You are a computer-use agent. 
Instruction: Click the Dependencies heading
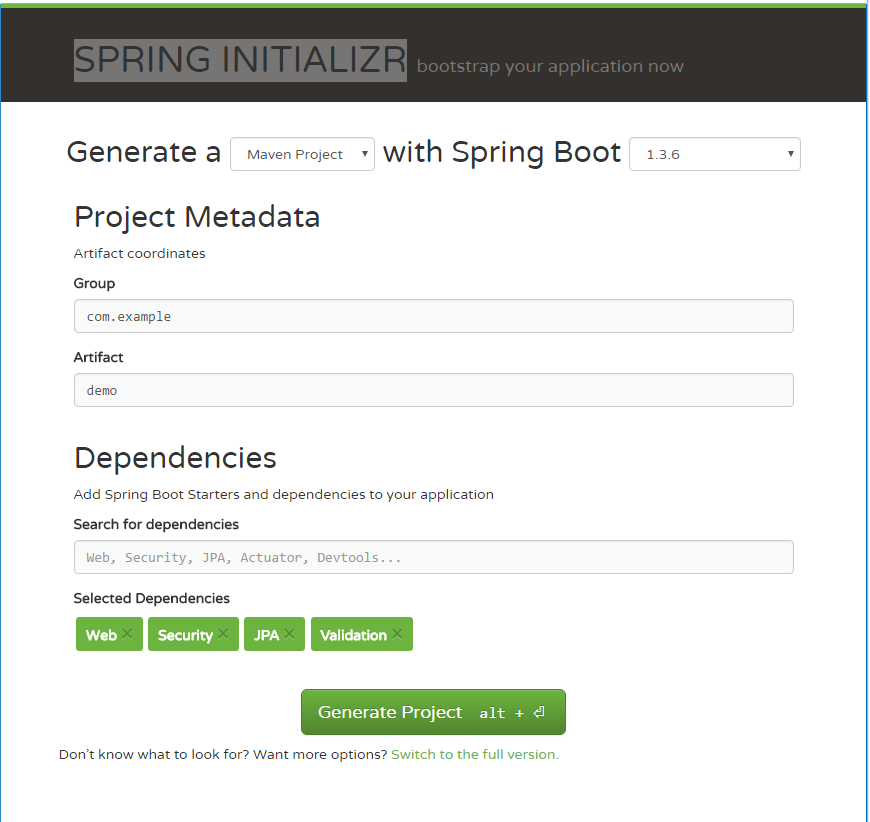175,458
